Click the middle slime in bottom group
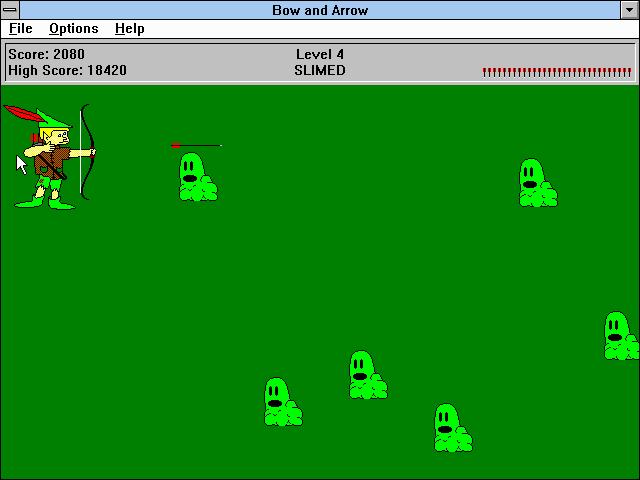Viewport: 640px width, 480px height. point(368,375)
